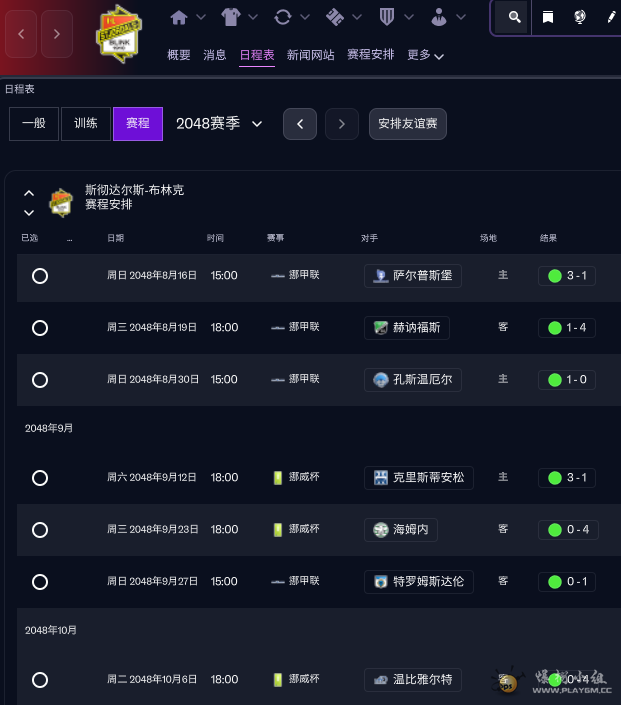Open the tactics board icon

(335, 18)
